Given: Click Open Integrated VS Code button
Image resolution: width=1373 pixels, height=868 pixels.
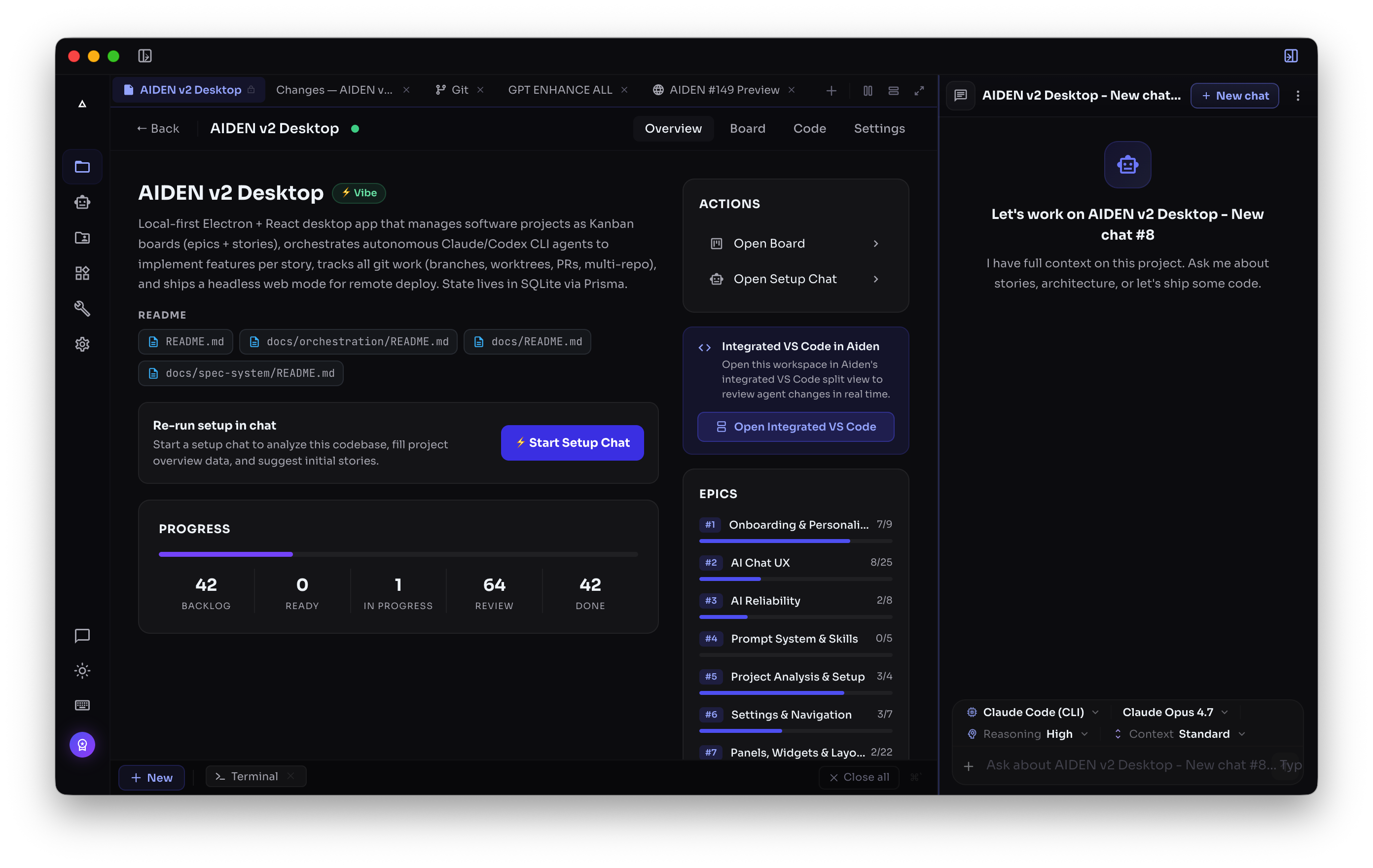Looking at the screenshot, I should (x=795, y=427).
